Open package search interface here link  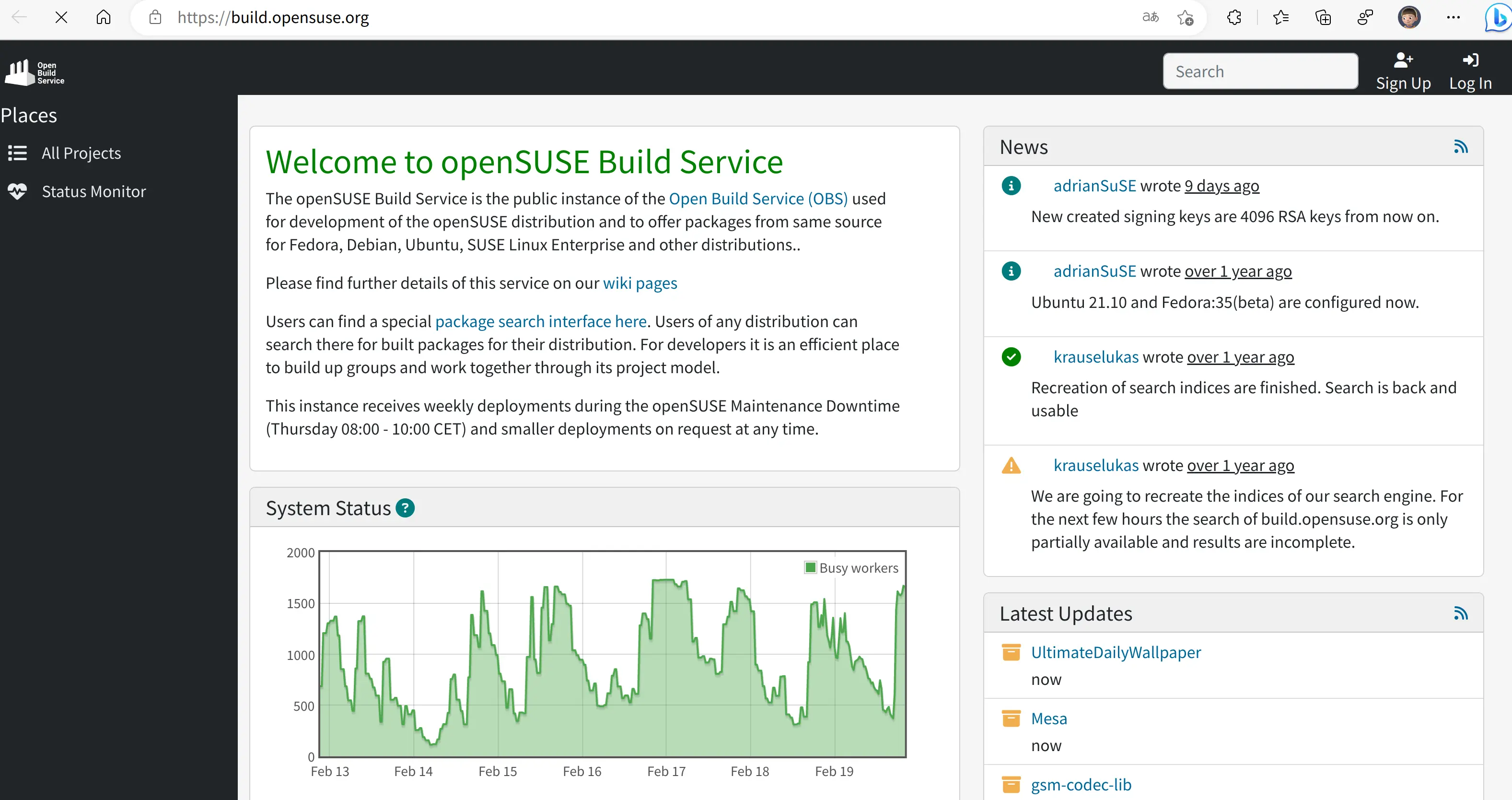point(541,321)
